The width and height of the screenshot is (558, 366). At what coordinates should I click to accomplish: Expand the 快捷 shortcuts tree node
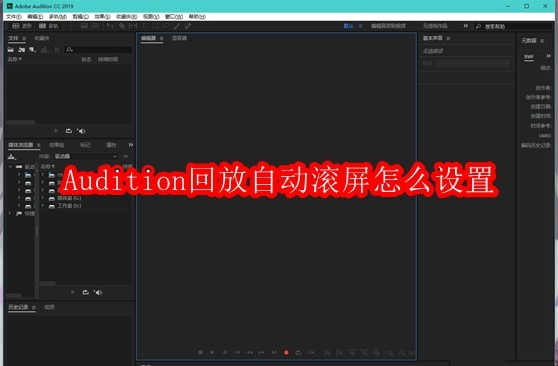(10, 213)
